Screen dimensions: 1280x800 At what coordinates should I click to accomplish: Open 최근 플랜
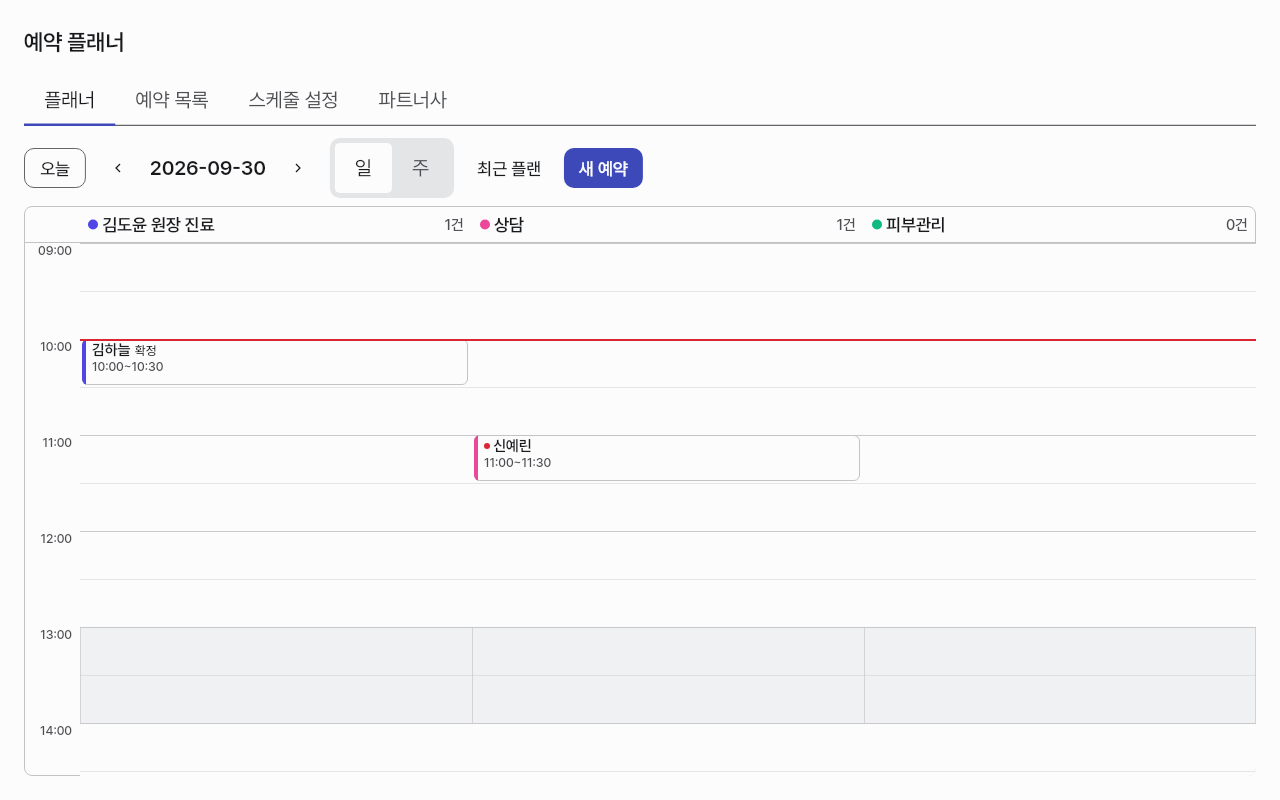pos(509,168)
